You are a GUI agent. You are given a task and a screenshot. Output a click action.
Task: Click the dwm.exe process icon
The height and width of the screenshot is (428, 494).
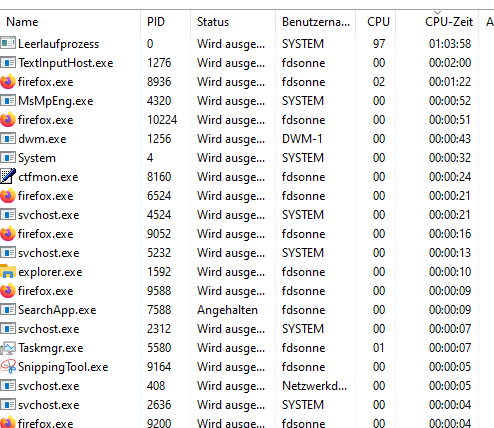click(x=8, y=139)
